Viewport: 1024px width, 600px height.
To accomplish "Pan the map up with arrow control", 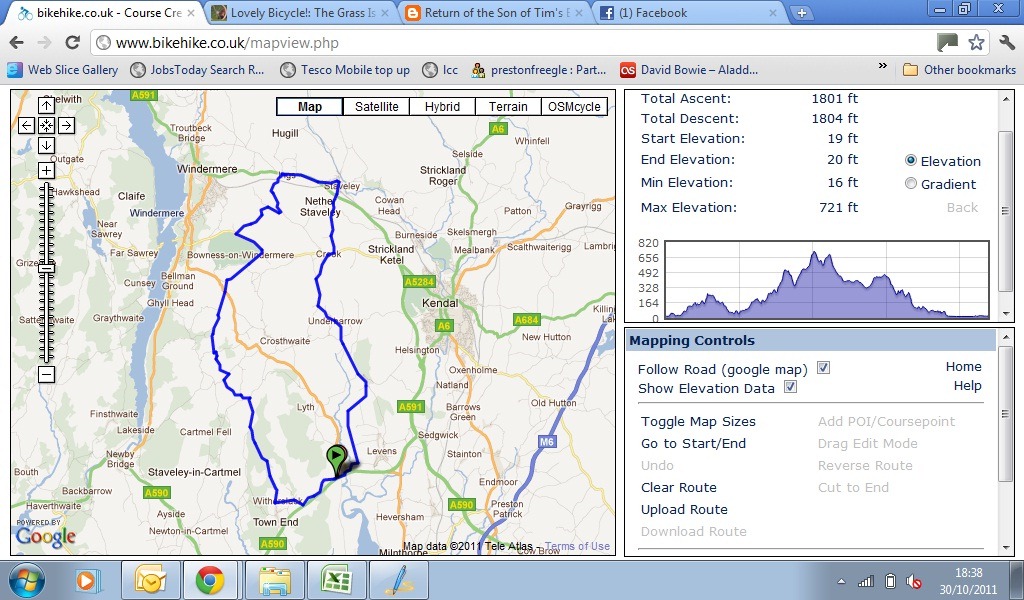I will 46,105.
